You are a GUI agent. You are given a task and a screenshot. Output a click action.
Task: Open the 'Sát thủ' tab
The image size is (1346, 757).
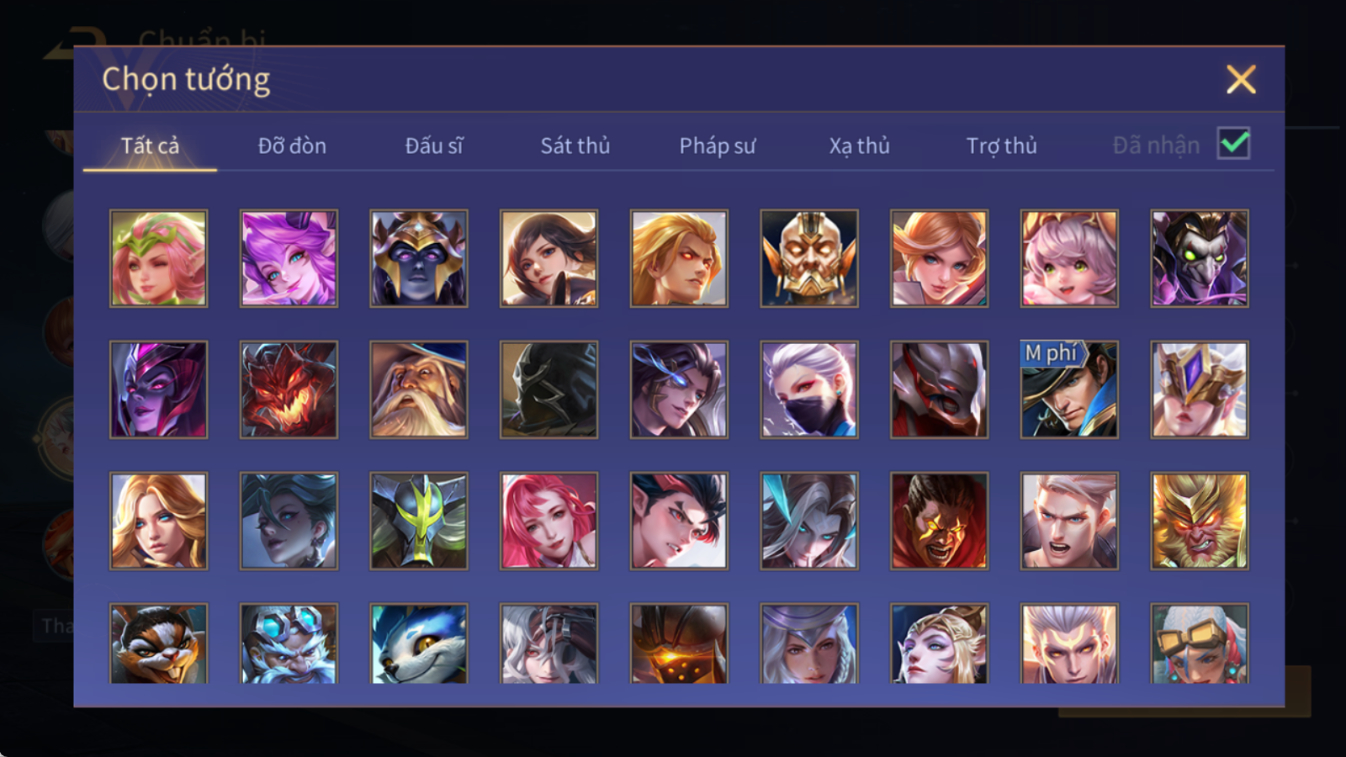pos(575,146)
